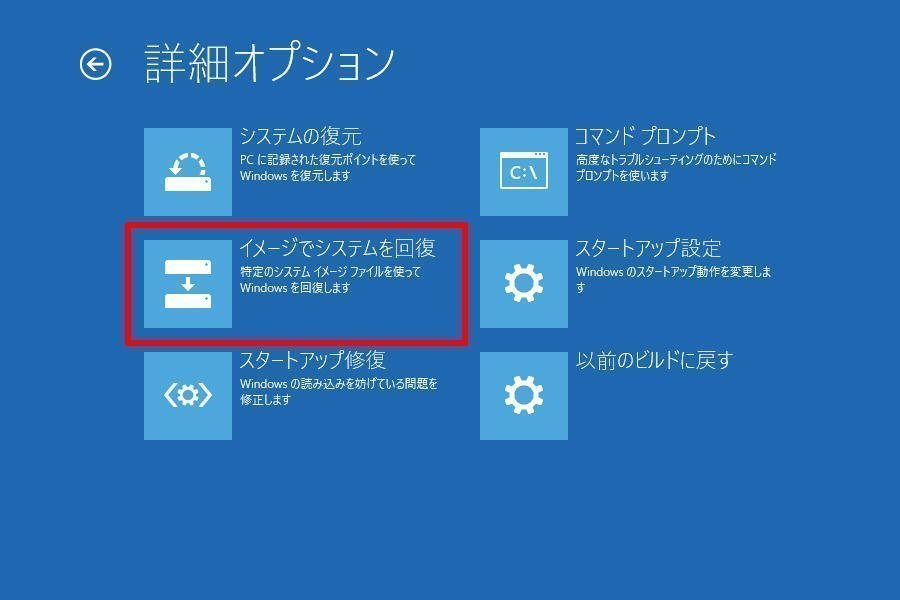The width and height of the screenshot is (900, 600).
Task: Select イメージでシステムを回復 title
Action: 338,249
